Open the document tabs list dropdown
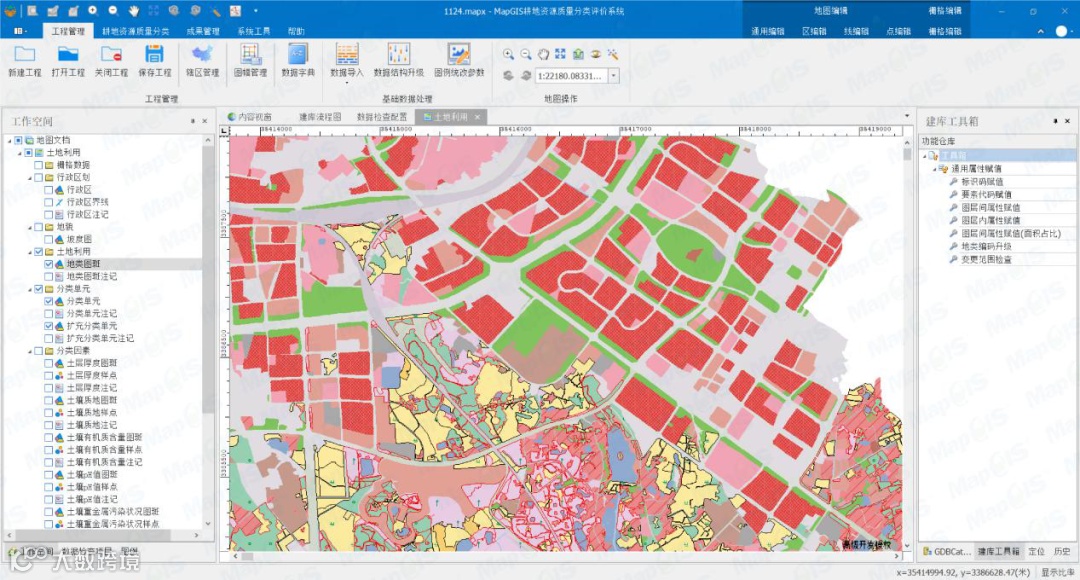This screenshot has width=1080, height=580. (906, 116)
